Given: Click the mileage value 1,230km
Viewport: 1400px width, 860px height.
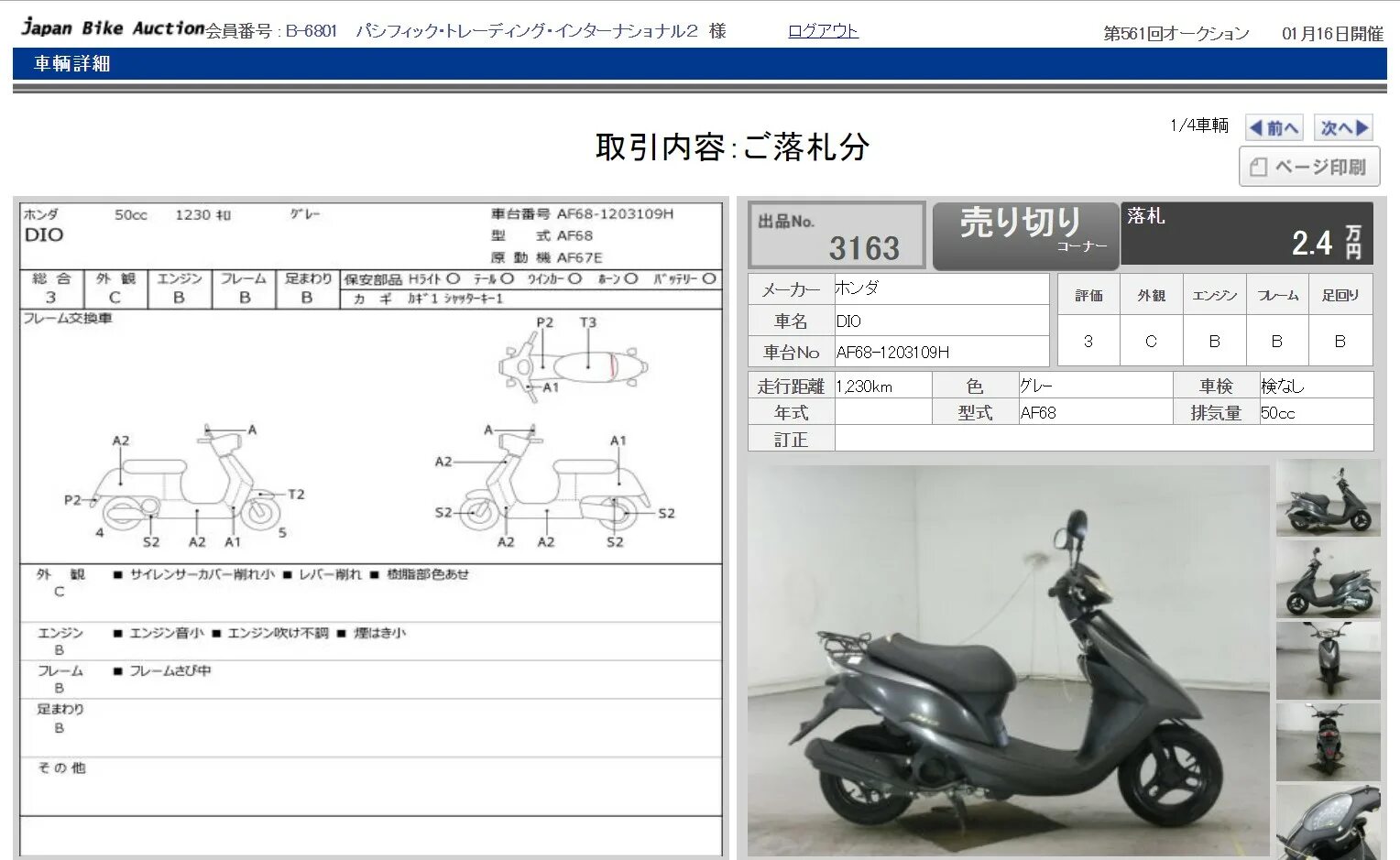Looking at the screenshot, I should pos(864,386).
